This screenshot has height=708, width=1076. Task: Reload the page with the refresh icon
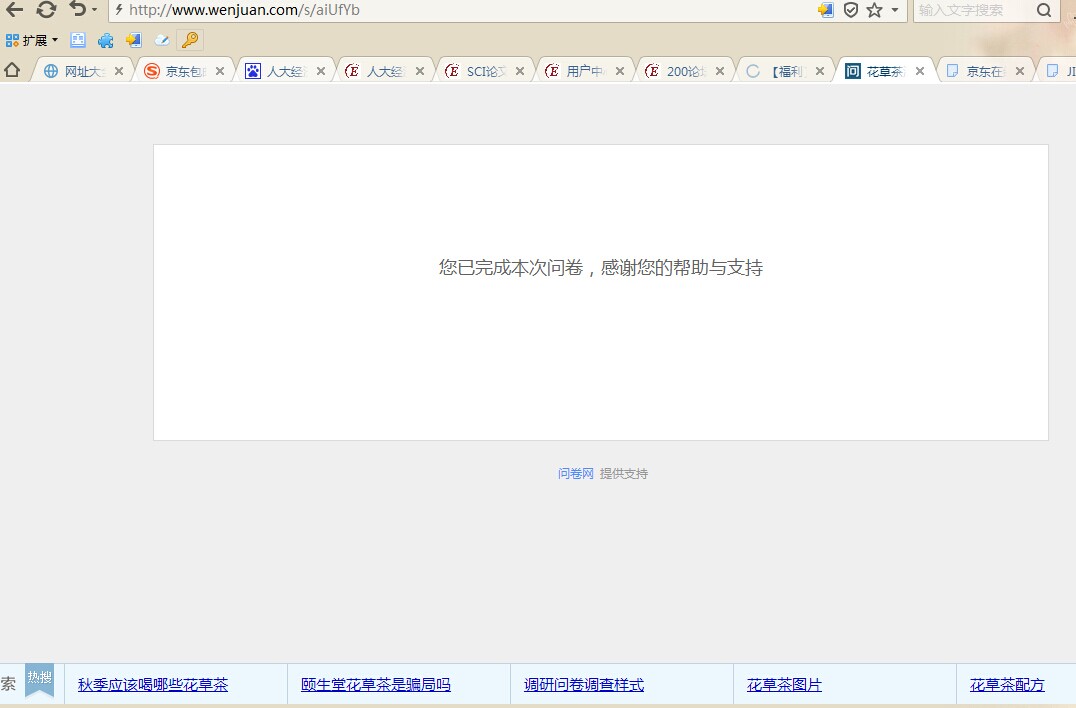tap(46, 10)
